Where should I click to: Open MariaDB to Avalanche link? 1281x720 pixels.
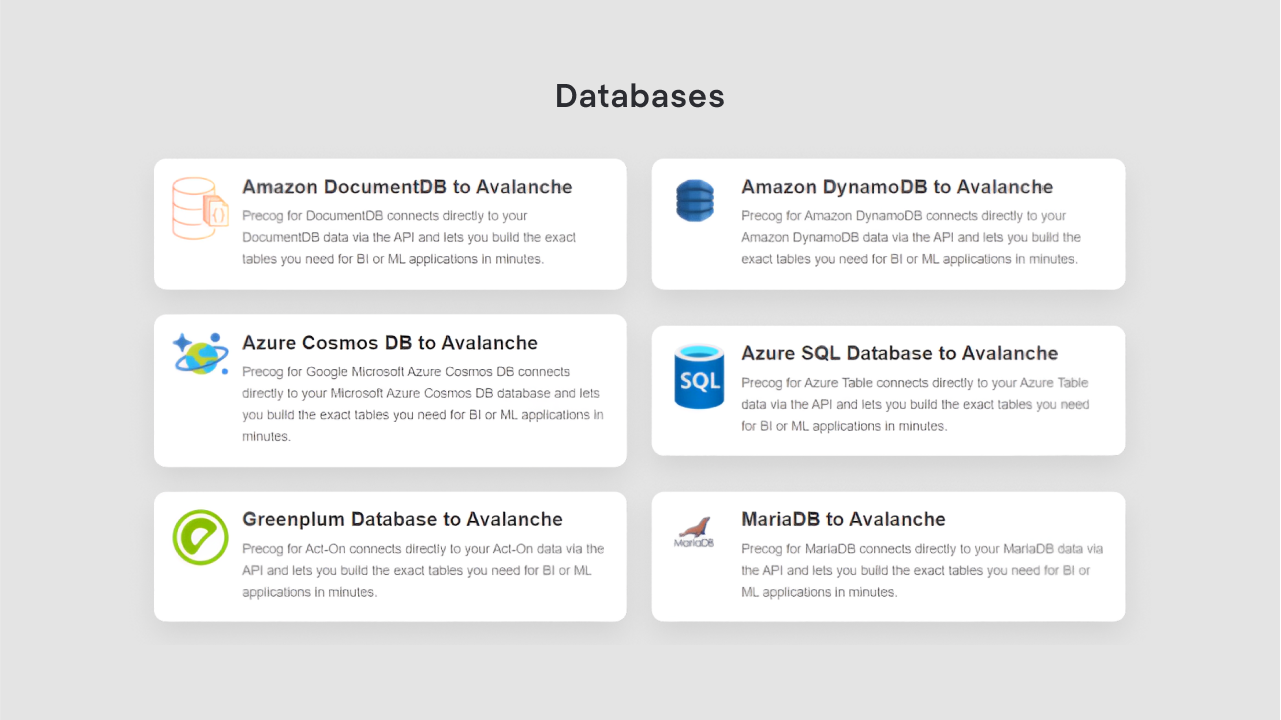(843, 519)
